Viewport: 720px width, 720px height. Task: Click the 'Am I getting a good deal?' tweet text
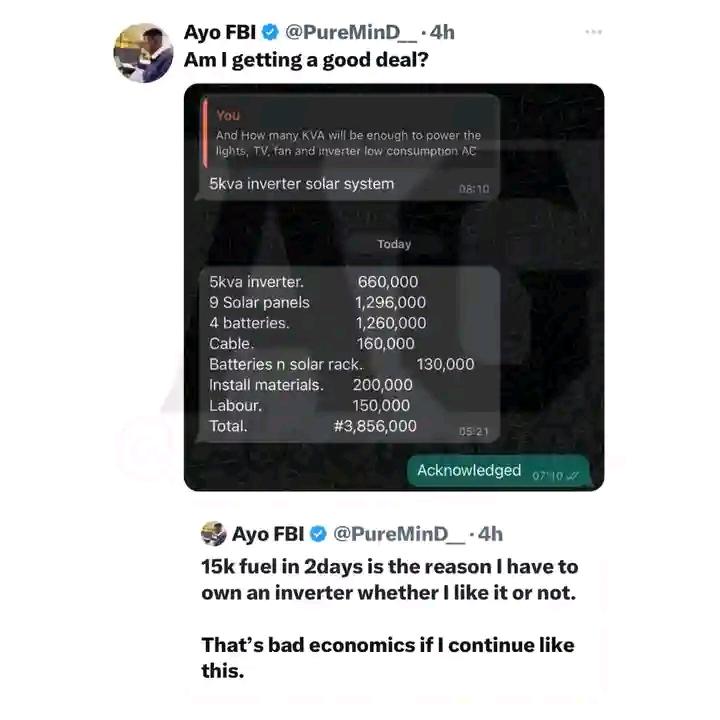coord(306,60)
